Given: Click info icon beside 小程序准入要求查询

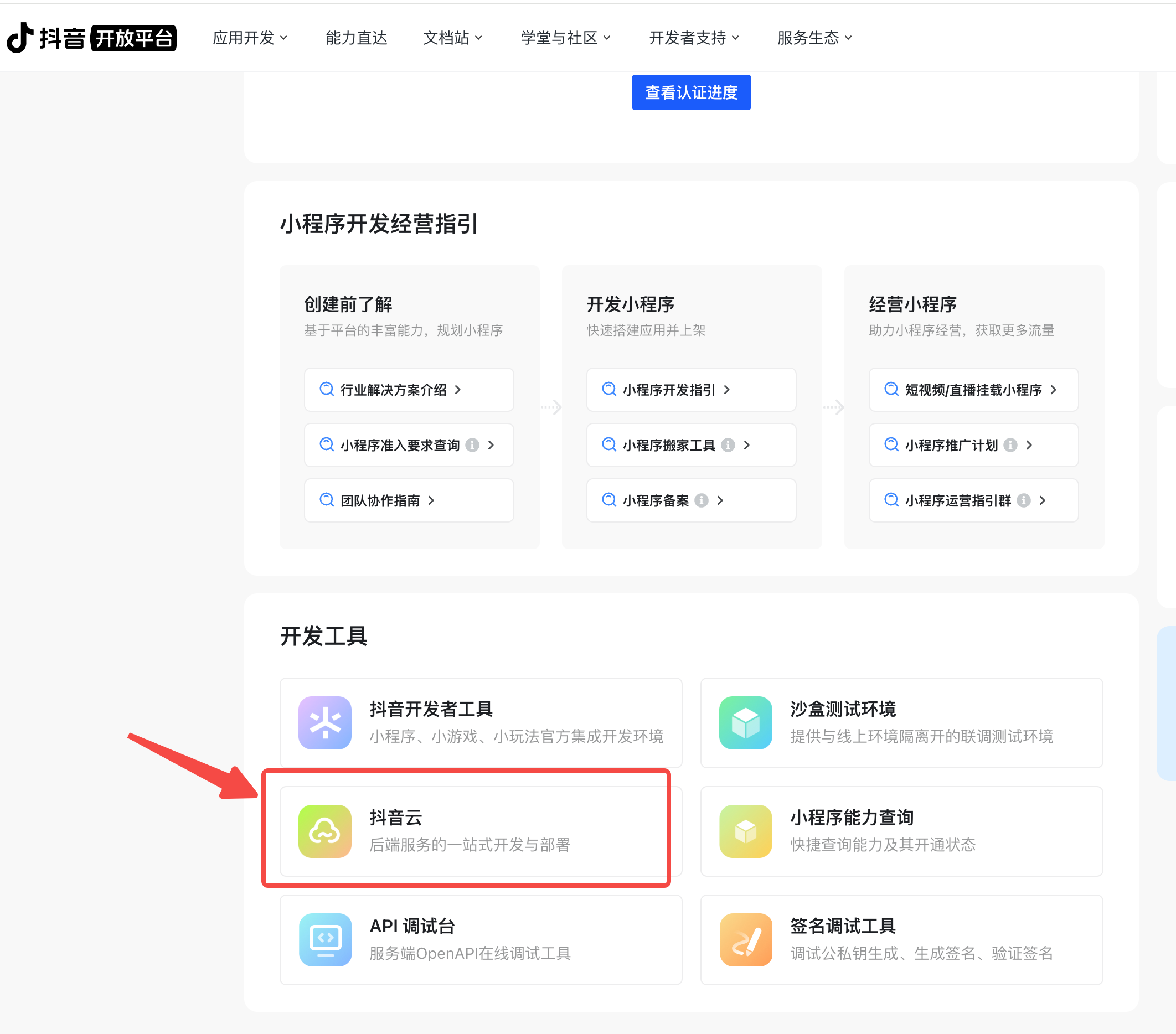Looking at the screenshot, I should pos(472,445).
